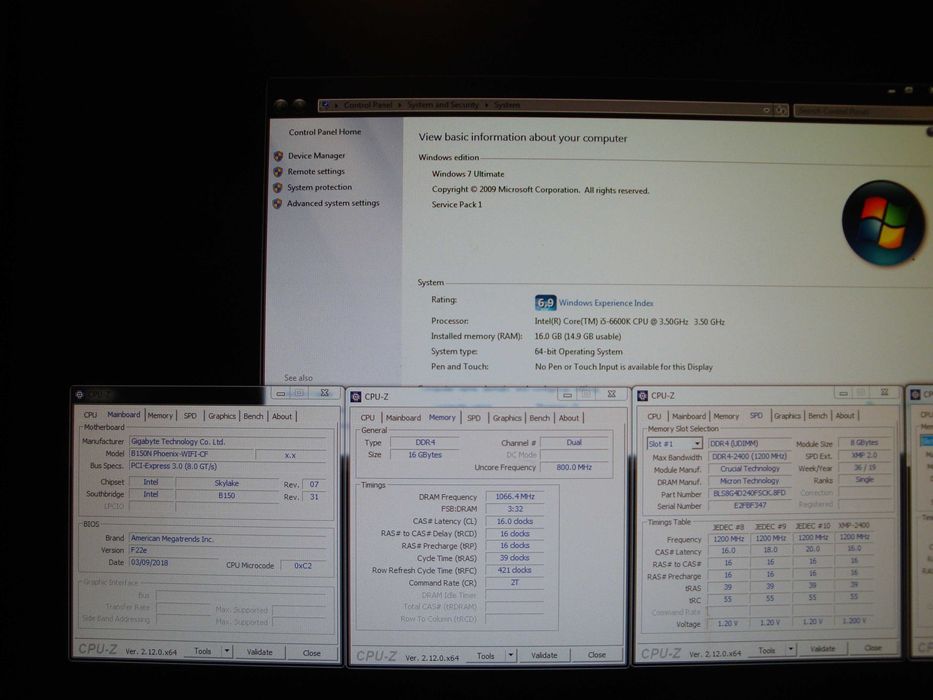
Task: Switch to SPD tab in Mainboard CPU-Z window
Action: point(190,415)
